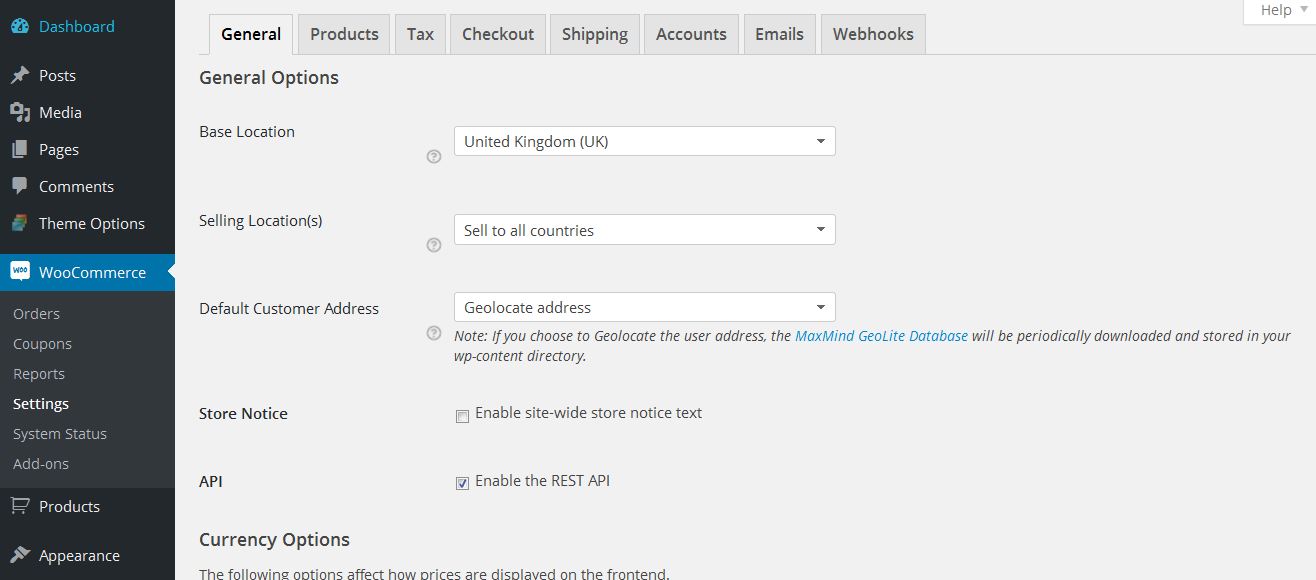Expand the Selling Location(s) dropdown

644,230
